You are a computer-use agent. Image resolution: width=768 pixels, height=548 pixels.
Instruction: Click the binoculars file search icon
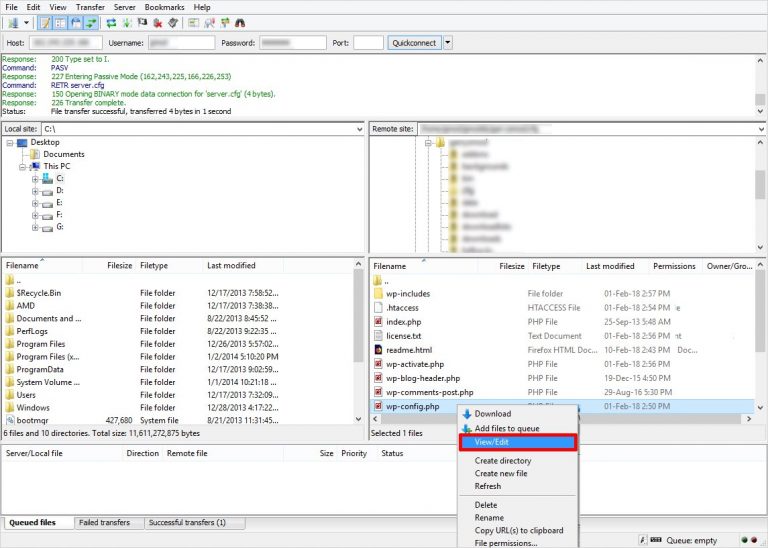point(240,23)
